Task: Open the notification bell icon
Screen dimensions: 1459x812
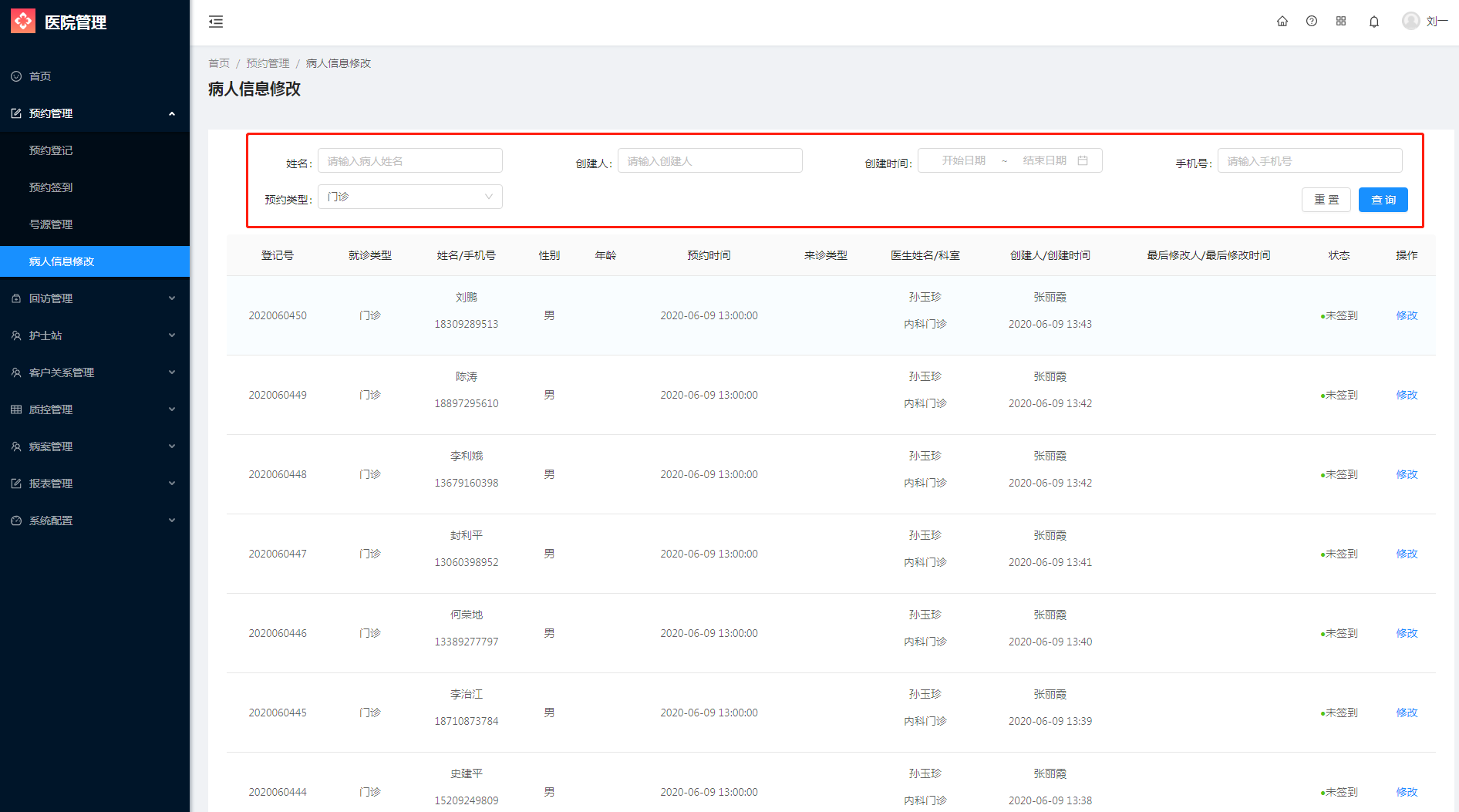Action: (1374, 22)
